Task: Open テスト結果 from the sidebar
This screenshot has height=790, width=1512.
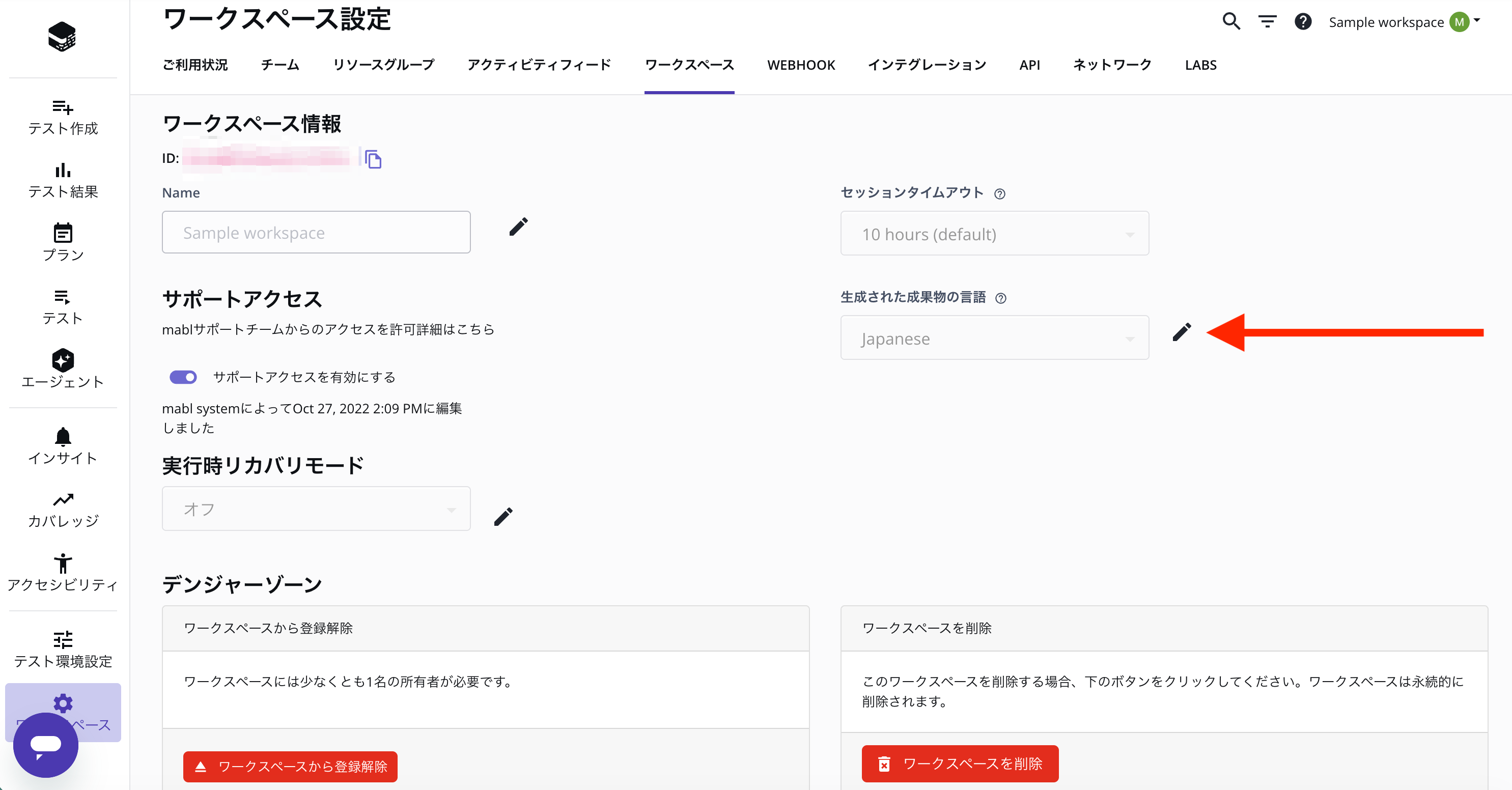Action: coord(63,179)
